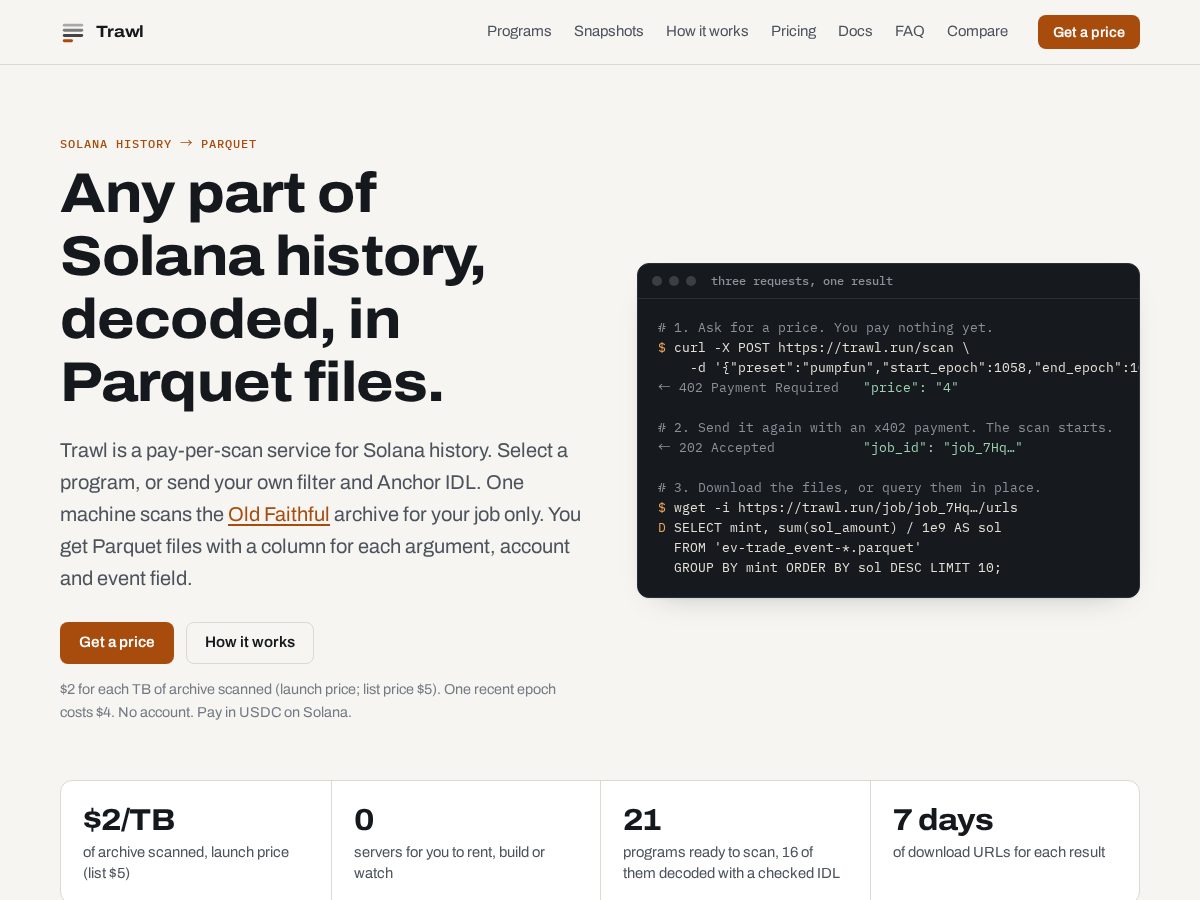Click the '7 days' stat
Image resolution: width=1200 pixels, height=900 pixels.
943,820
